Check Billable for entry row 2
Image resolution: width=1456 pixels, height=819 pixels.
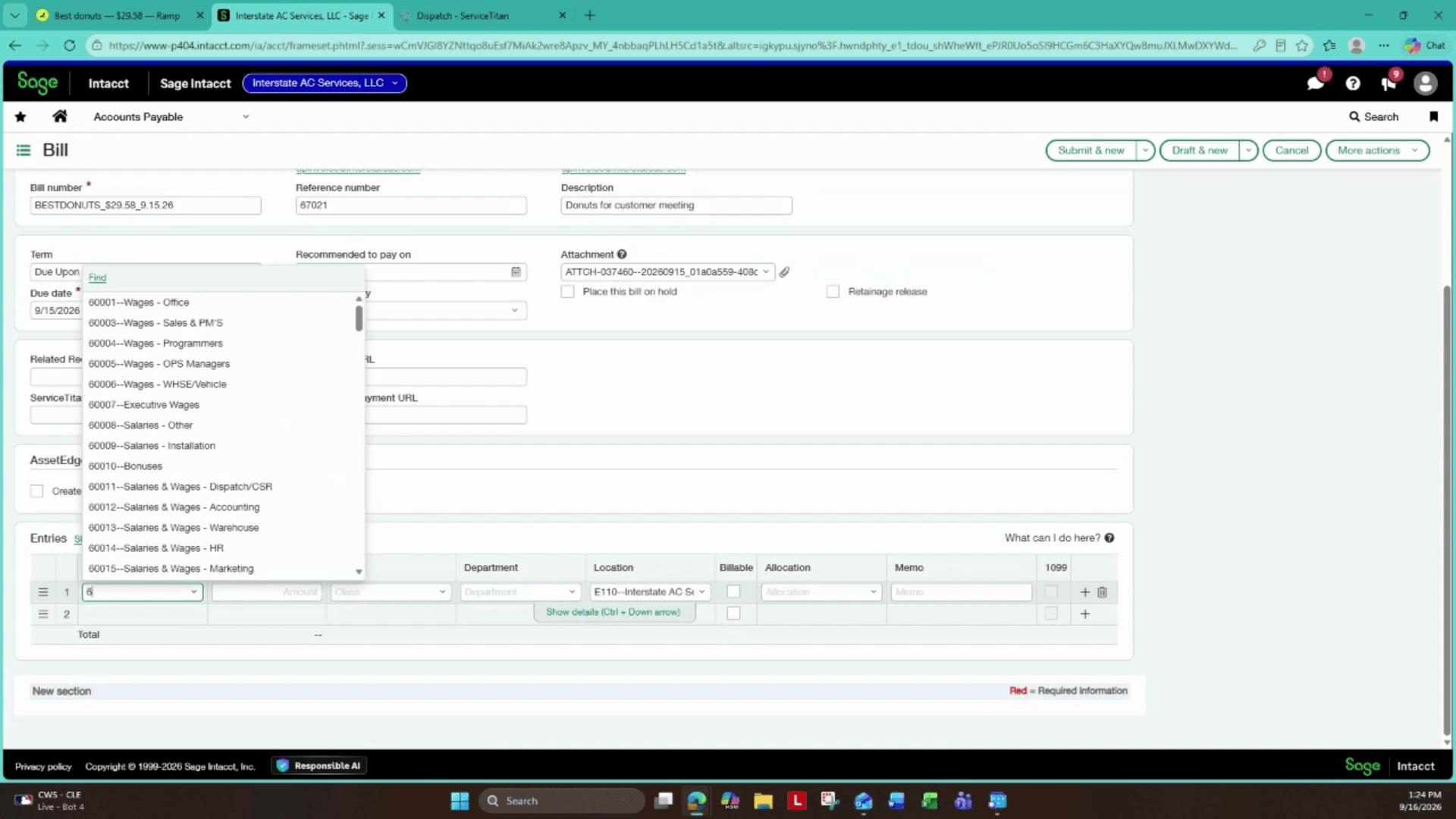coord(733,613)
